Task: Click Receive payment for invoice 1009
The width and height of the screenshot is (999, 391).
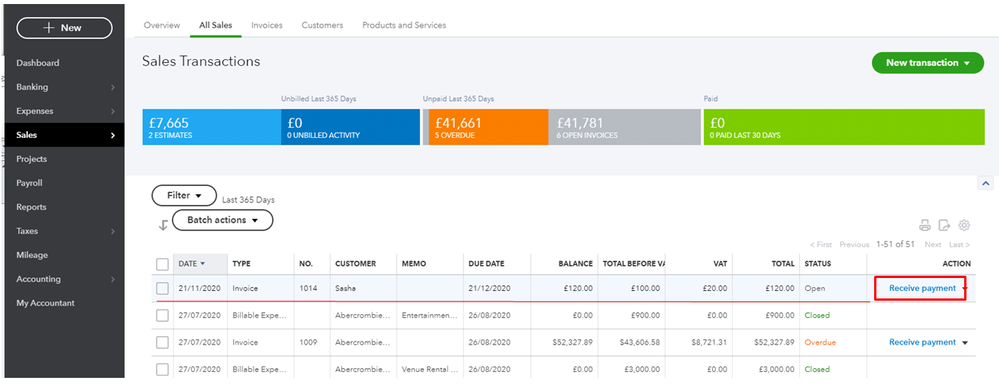Action: pos(923,343)
